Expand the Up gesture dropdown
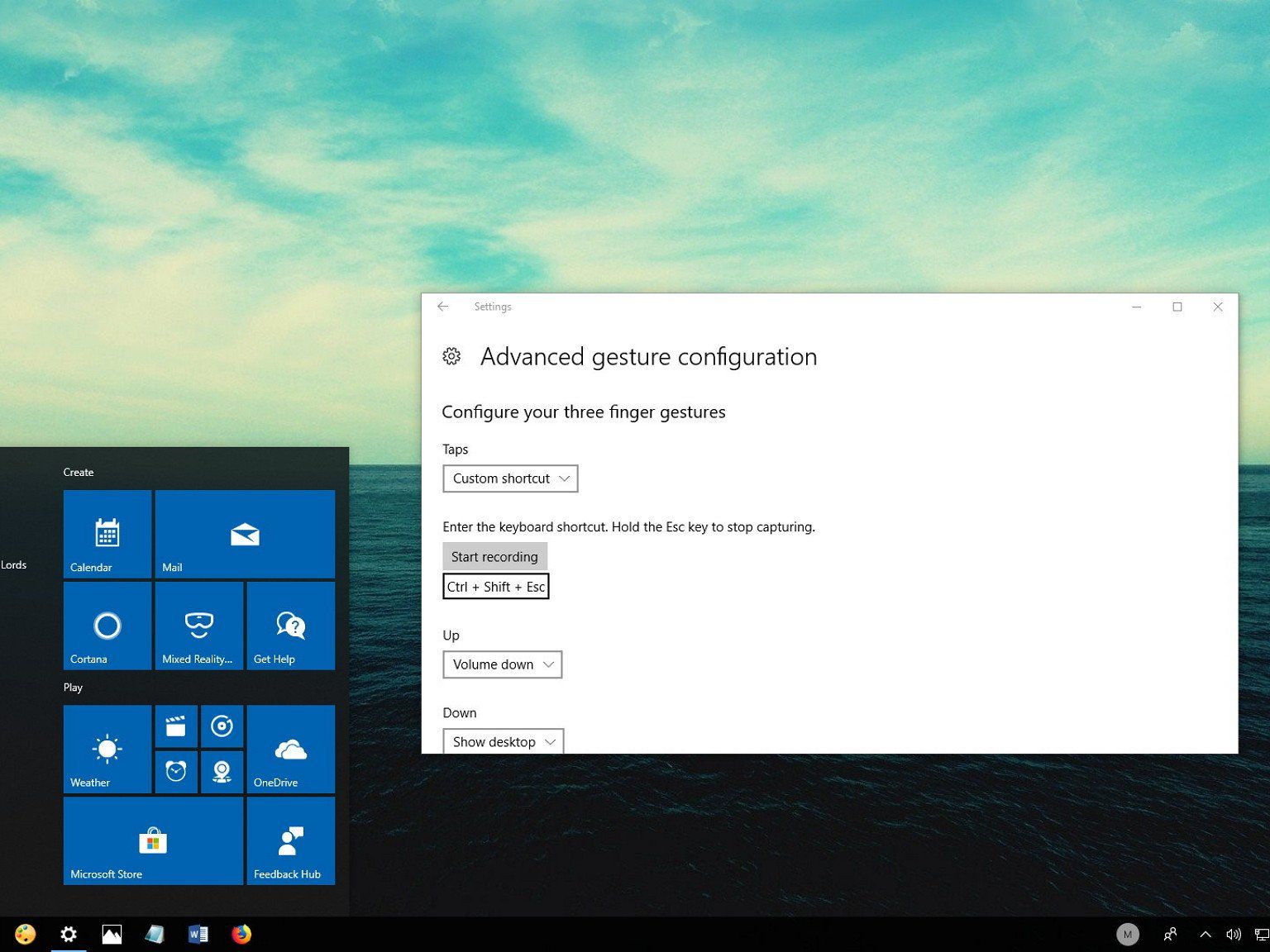The image size is (1270, 952). pyautogui.click(x=503, y=664)
